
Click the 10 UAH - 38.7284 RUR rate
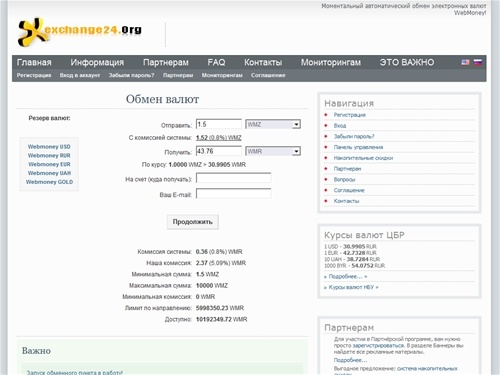[352, 259]
